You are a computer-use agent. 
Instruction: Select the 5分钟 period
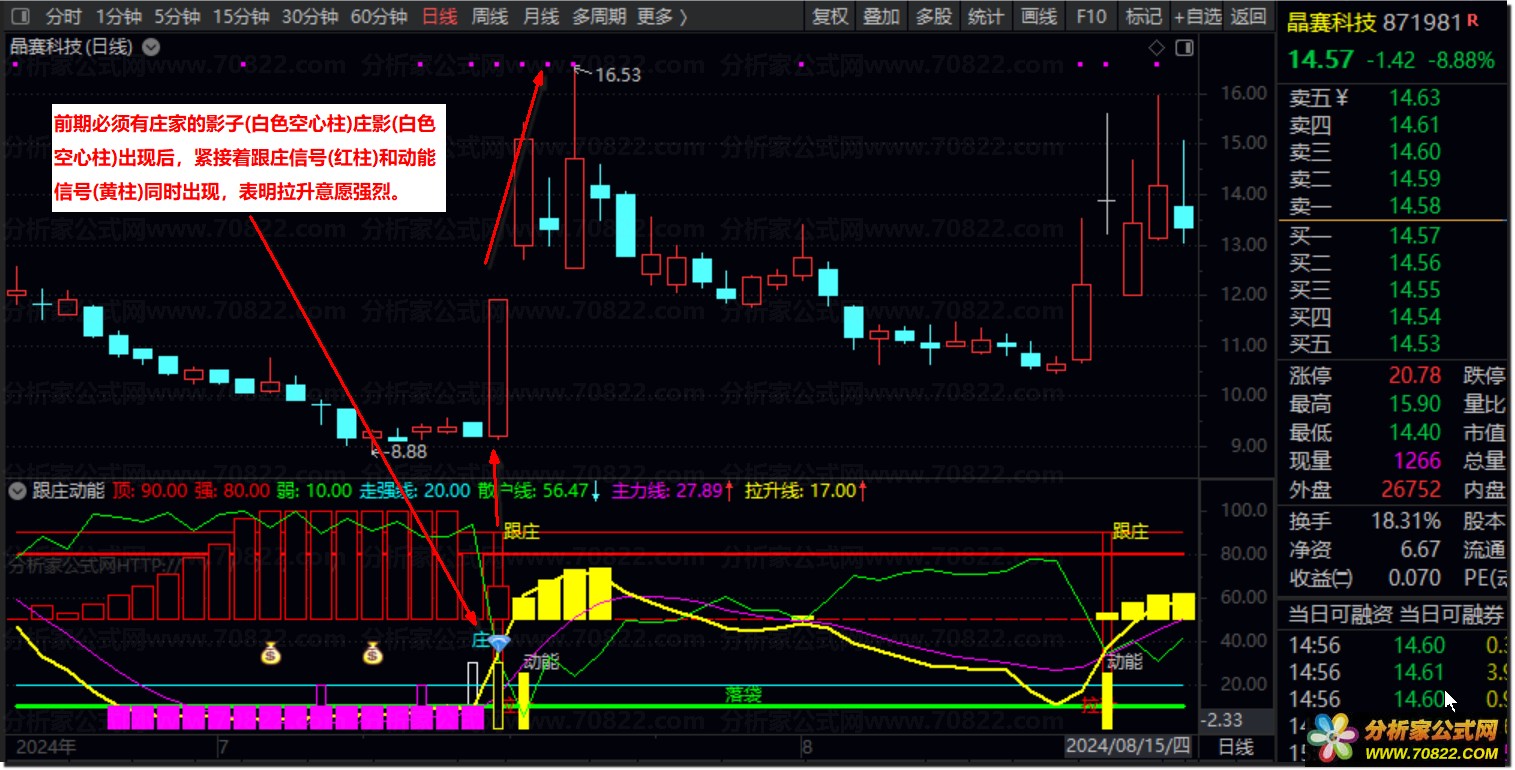(x=177, y=16)
